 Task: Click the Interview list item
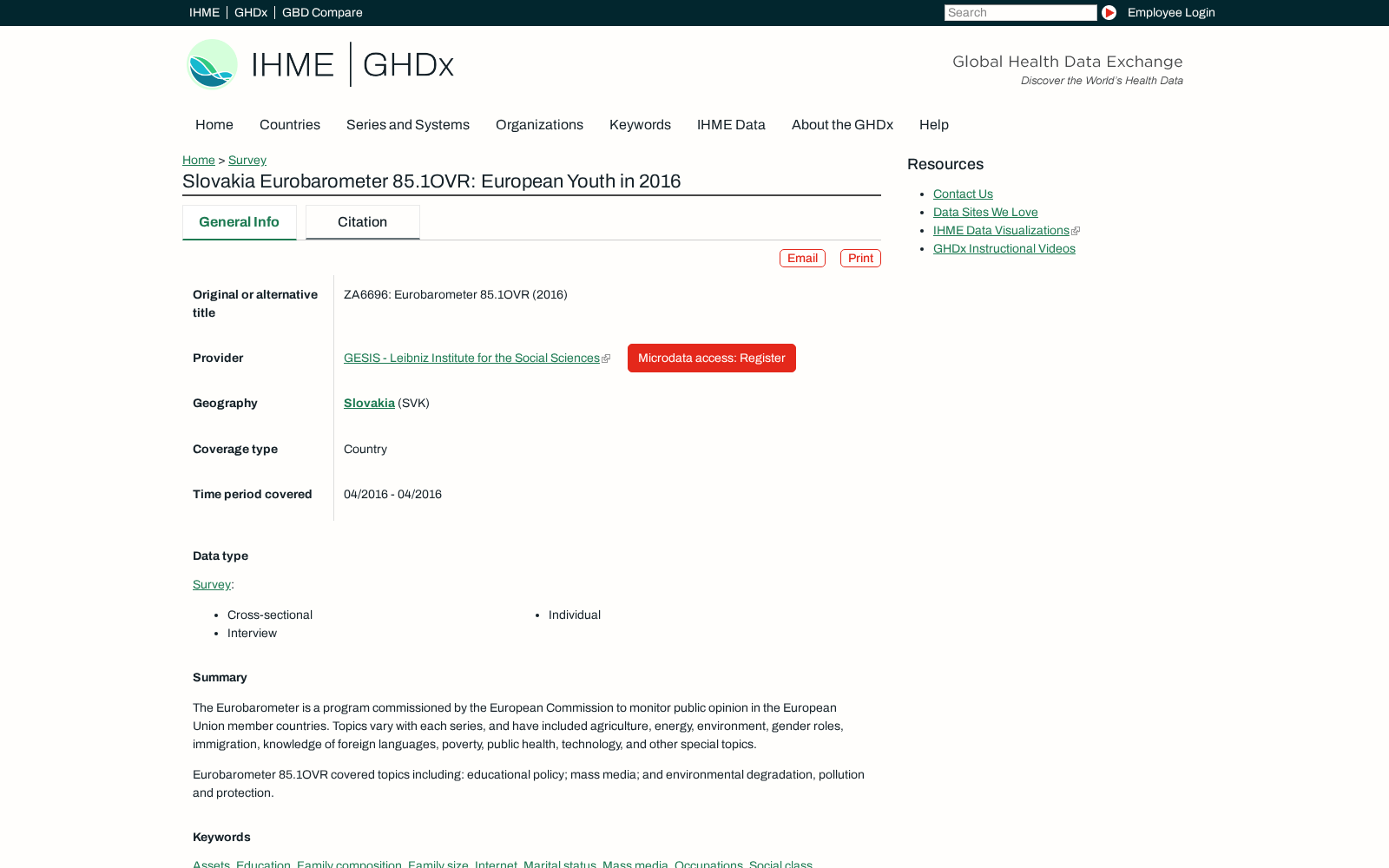[x=252, y=633]
